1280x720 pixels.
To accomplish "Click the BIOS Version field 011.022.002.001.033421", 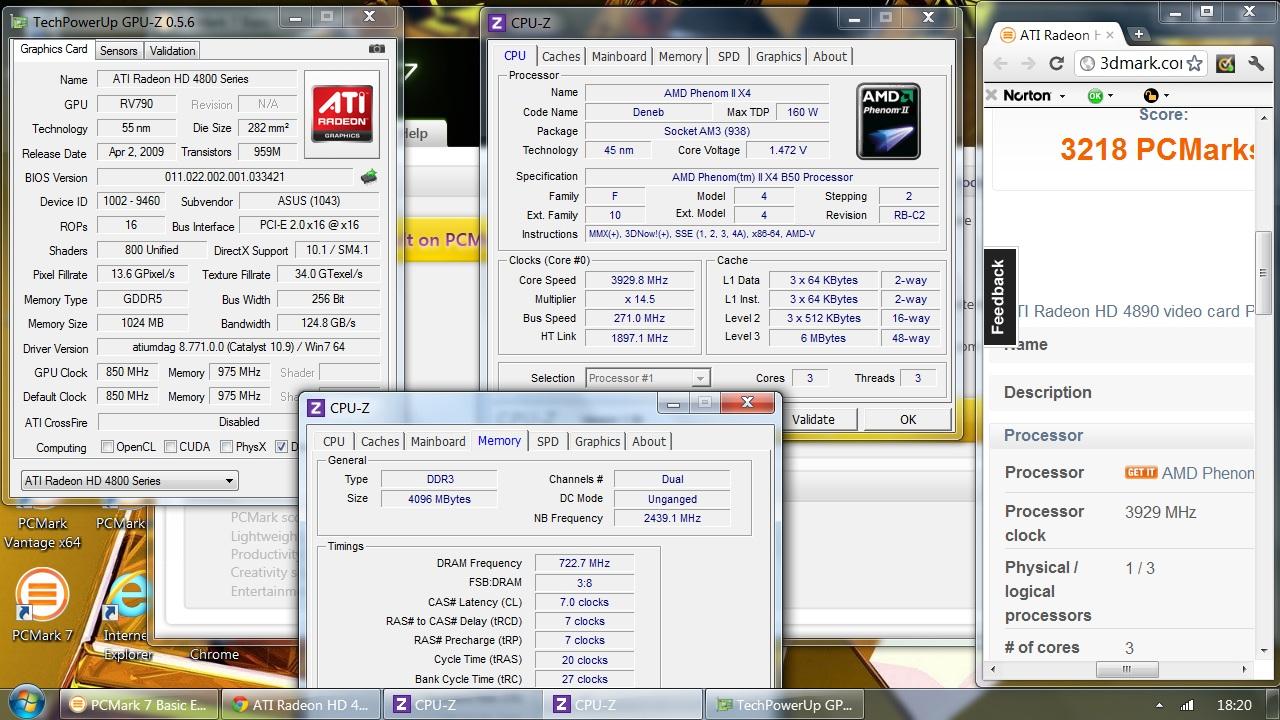I will coord(226,177).
